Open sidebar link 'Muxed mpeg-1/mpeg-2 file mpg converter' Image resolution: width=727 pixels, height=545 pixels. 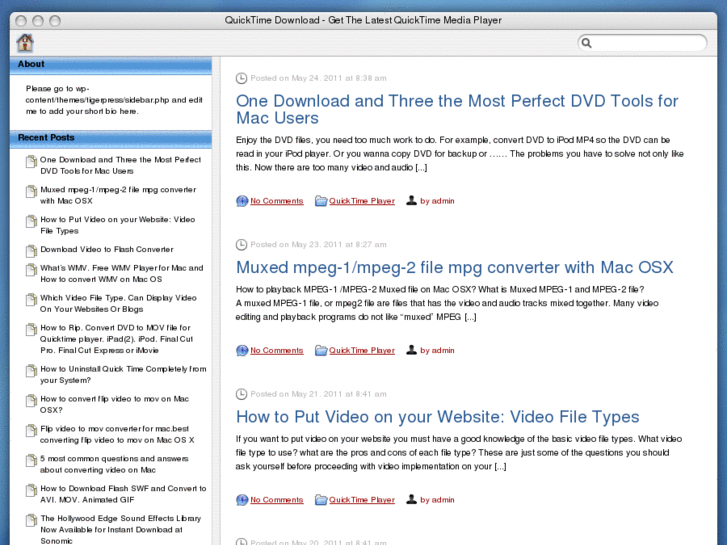118,195
